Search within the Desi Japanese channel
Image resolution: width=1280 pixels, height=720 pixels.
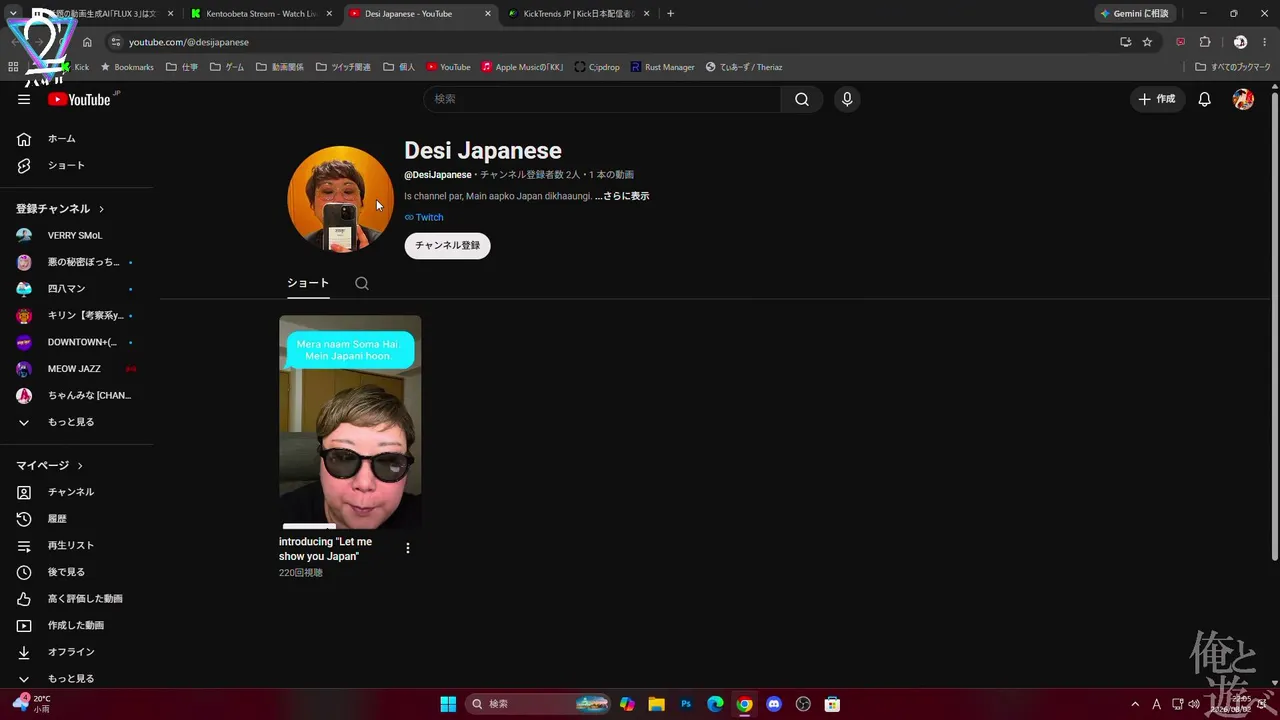[x=362, y=283]
